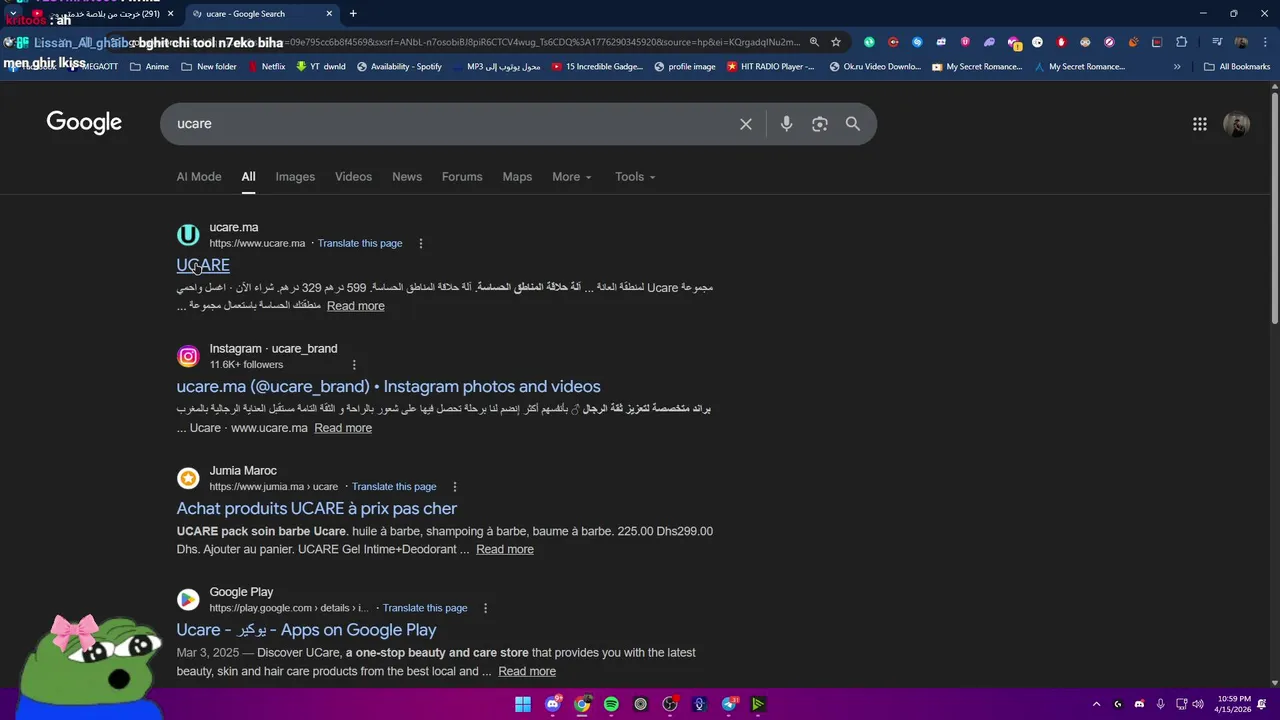The width and height of the screenshot is (1280, 720).
Task: Open Discord from the taskbar
Action: click(x=553, y=704)
